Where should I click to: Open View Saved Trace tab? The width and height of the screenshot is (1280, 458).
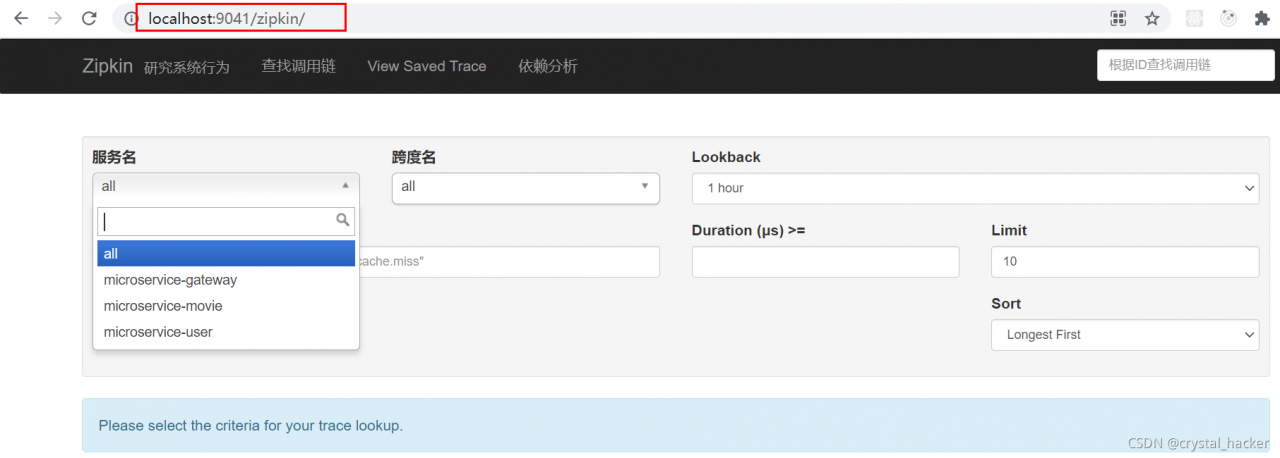[427, 66]
